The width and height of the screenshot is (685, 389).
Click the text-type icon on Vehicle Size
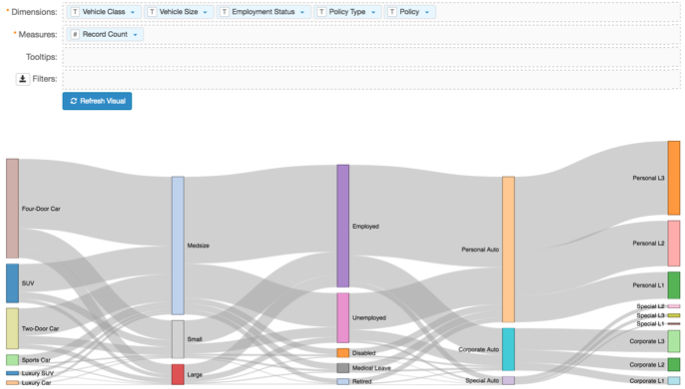pyautogui.click(x=152, y=12)
